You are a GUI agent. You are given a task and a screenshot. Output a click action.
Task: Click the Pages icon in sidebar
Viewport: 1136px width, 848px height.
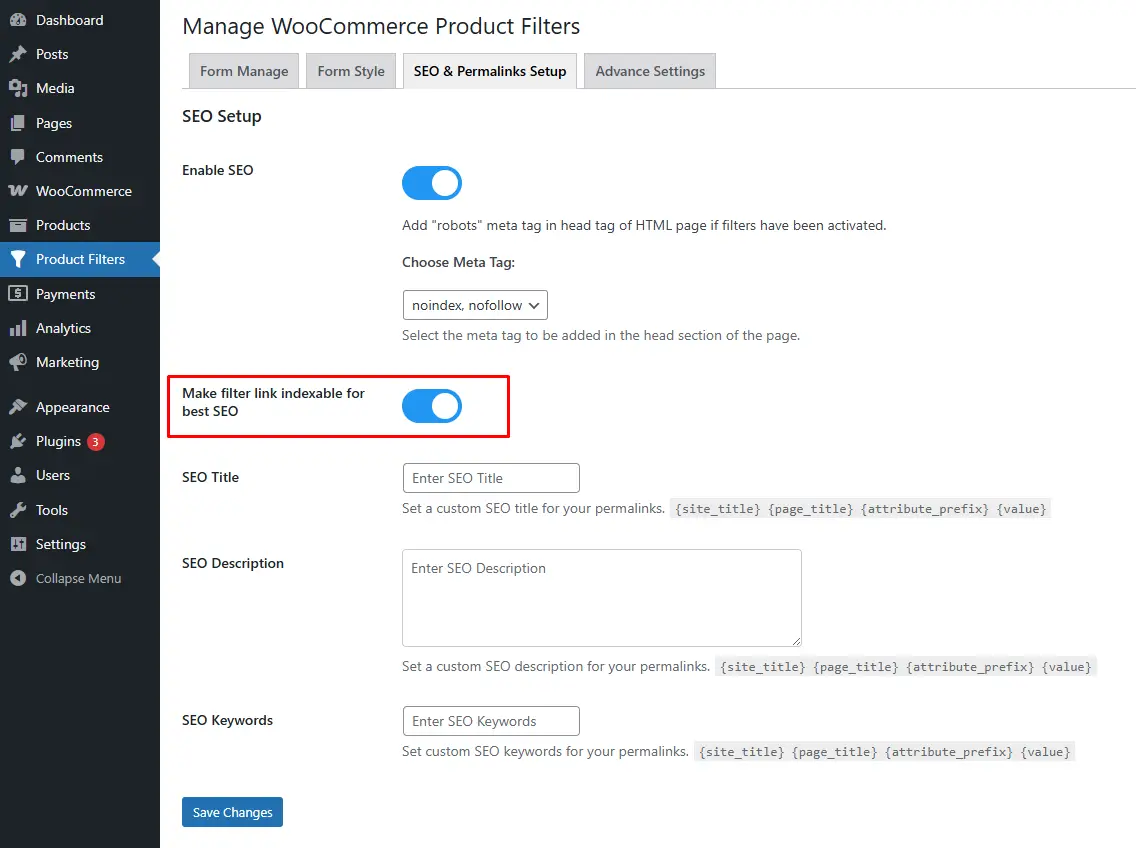pyautogui.click(x=18, y=123)
